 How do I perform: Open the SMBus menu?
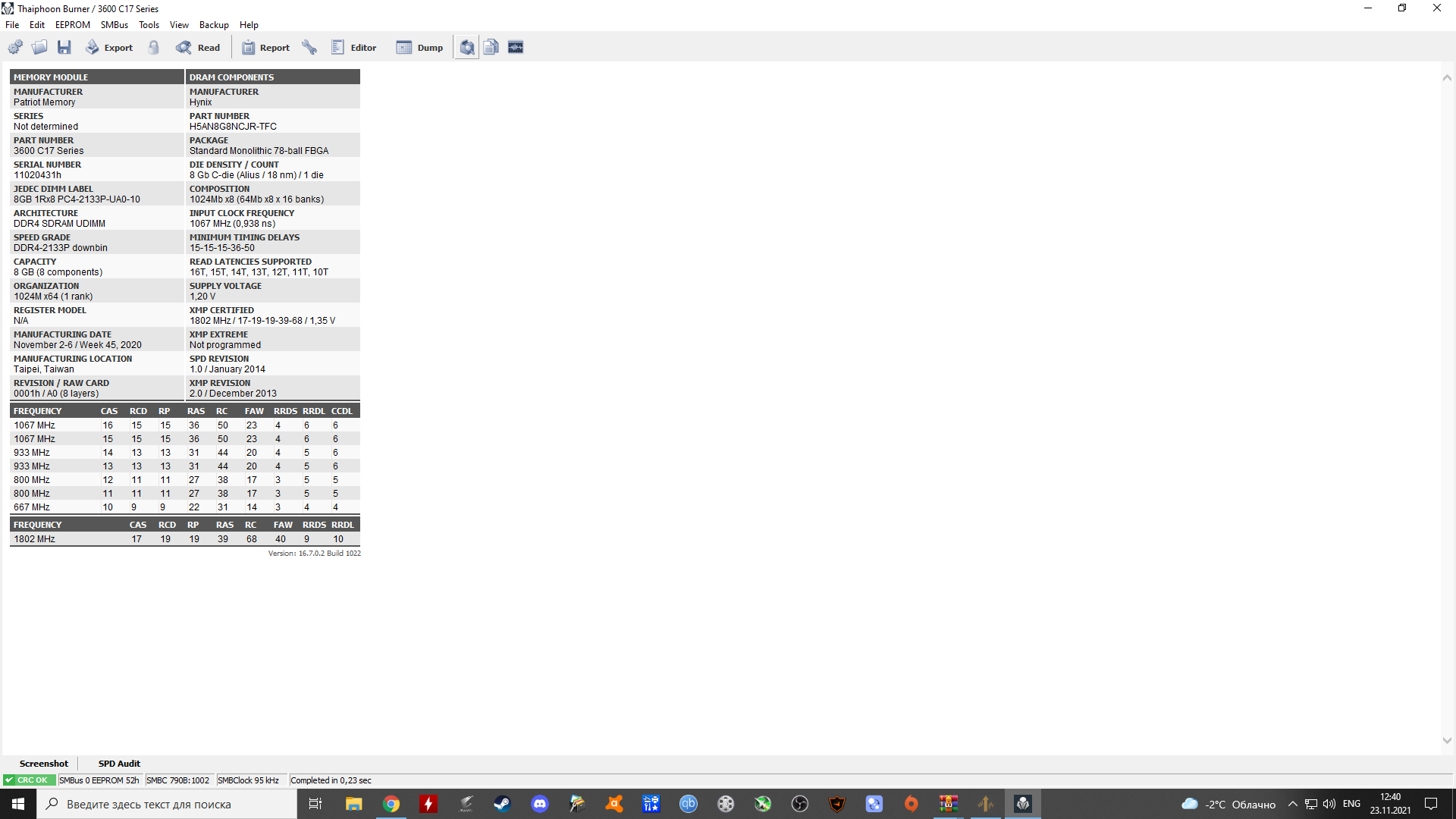point(115,25)
